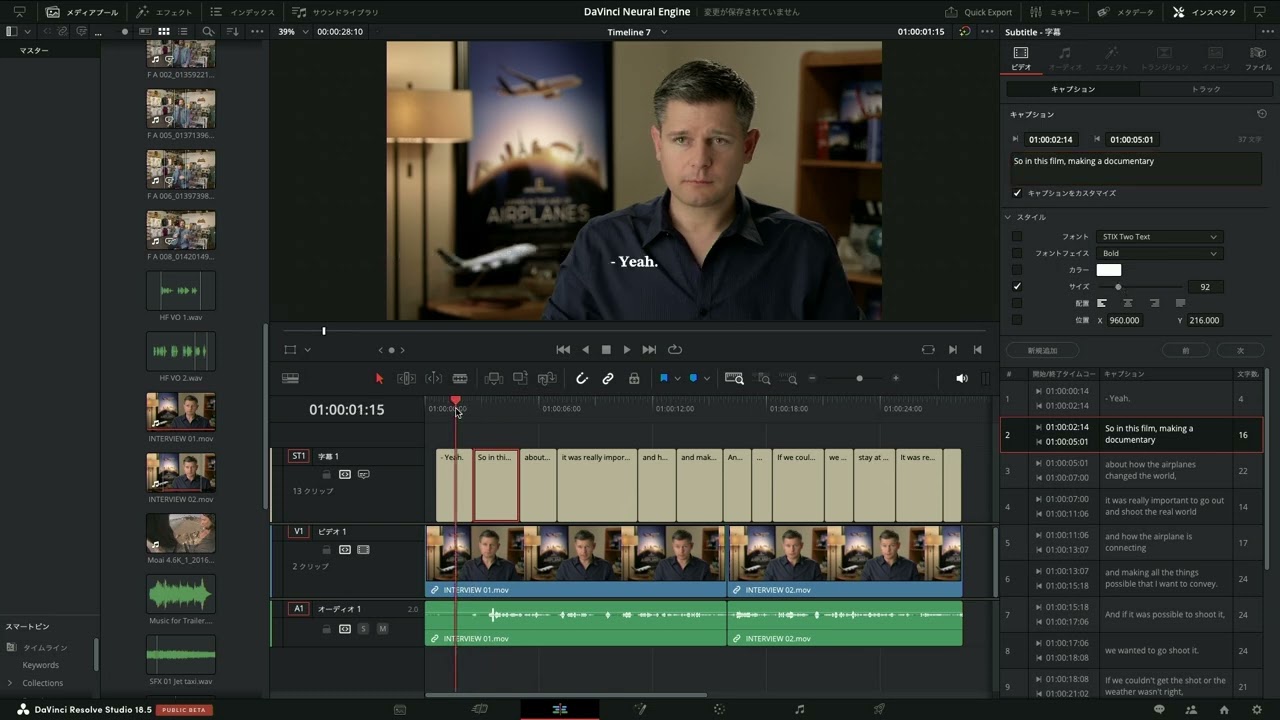Click the position lock padlock icon
The width and height of the screenshot is (1280, 720).
pos(634,379)
